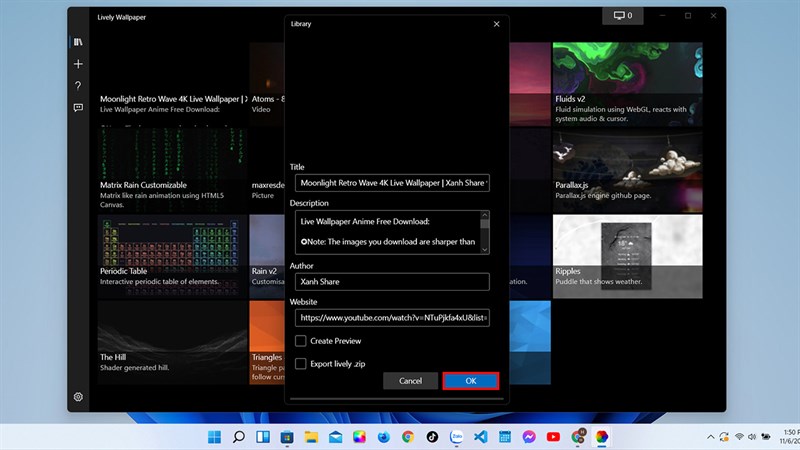The width and height of the screenshot is (800, 450).
Task: Open the feedback chat bubble icon
Action: [78, 108]
